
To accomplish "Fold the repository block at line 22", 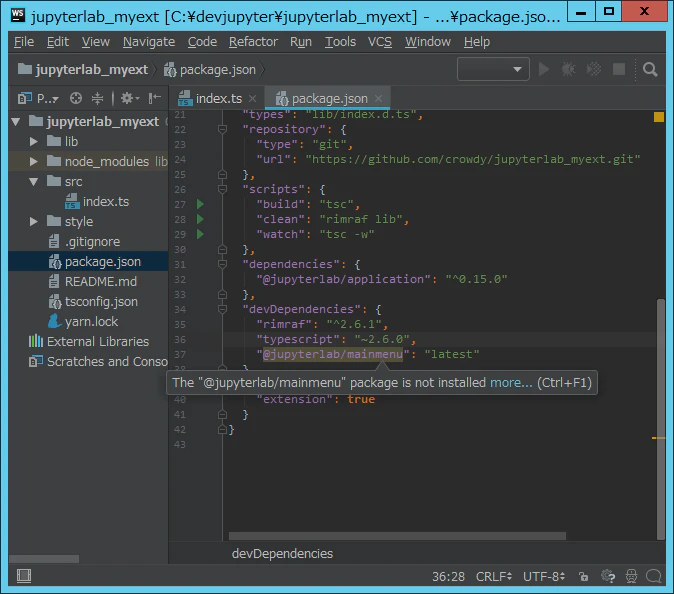I will 222,129.
